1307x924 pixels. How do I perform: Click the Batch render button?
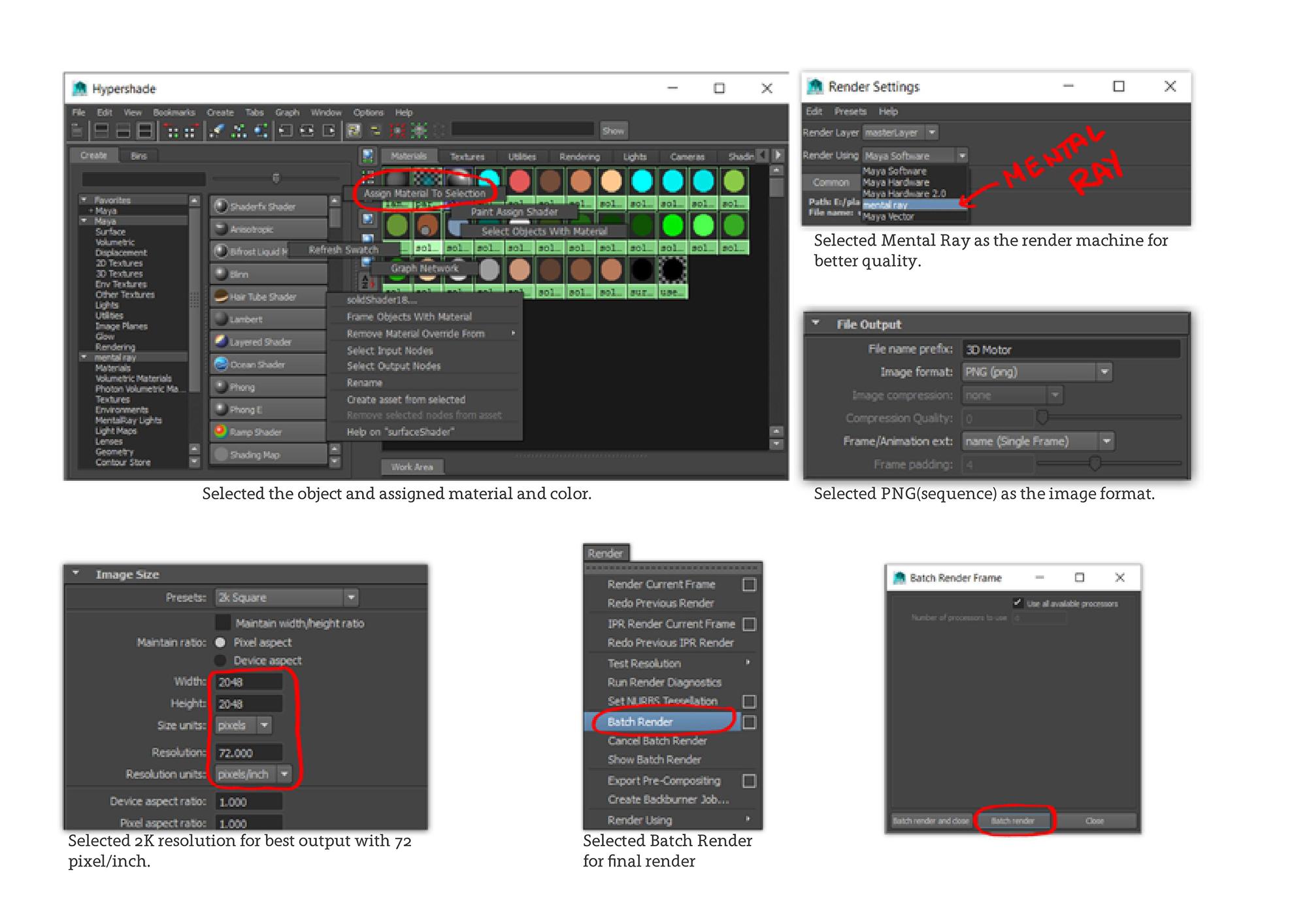[x=1012, y=821]
